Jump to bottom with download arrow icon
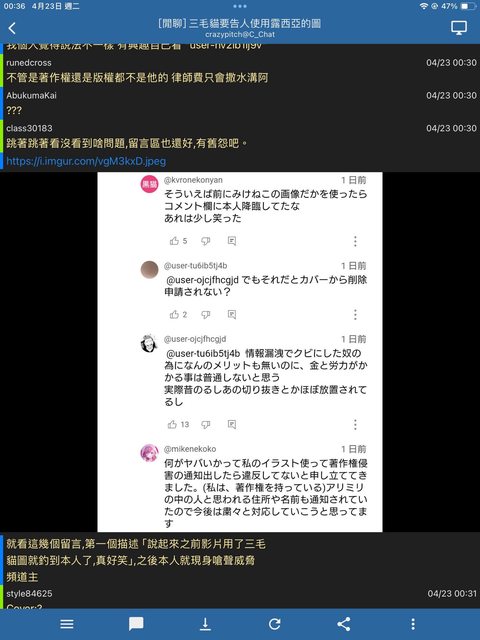 pos(205,624)
